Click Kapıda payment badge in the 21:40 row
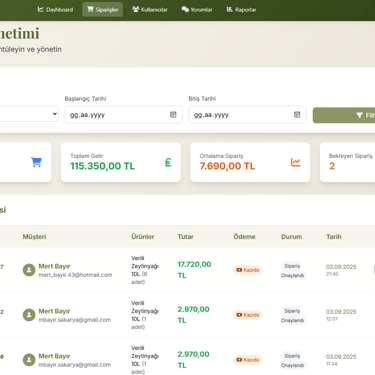This screenshot has width=375, height=375. [x=248, y=270]
